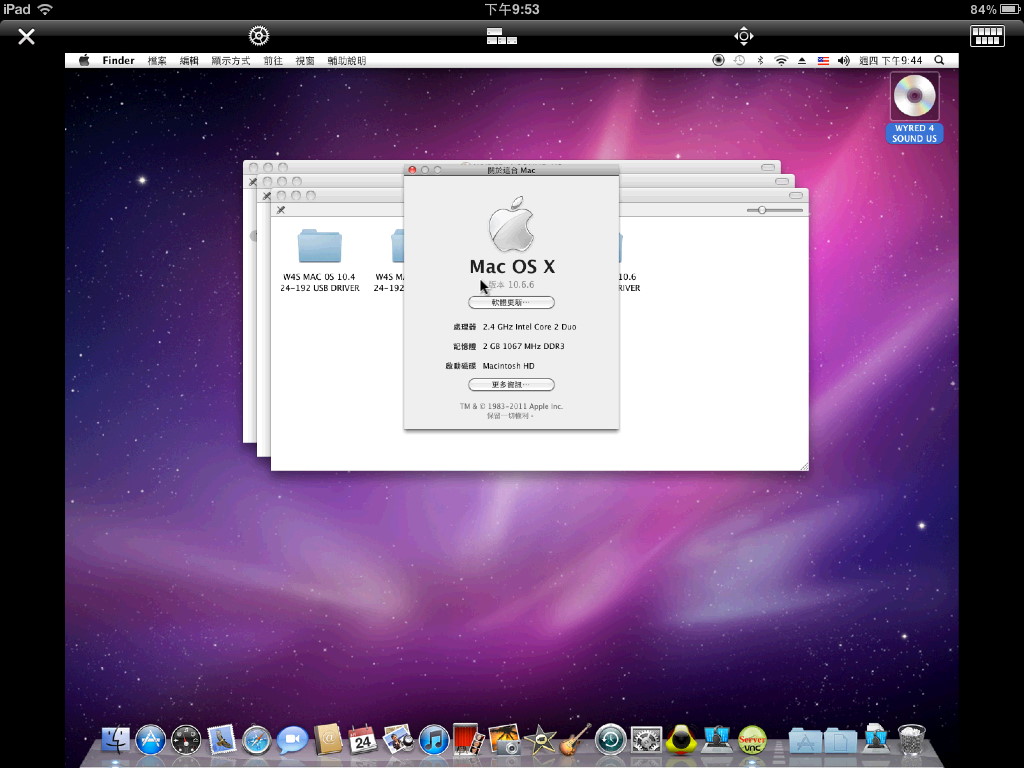Open the 輔助說明 menu
Screen dimensions: 1024x768
(347, 61)
